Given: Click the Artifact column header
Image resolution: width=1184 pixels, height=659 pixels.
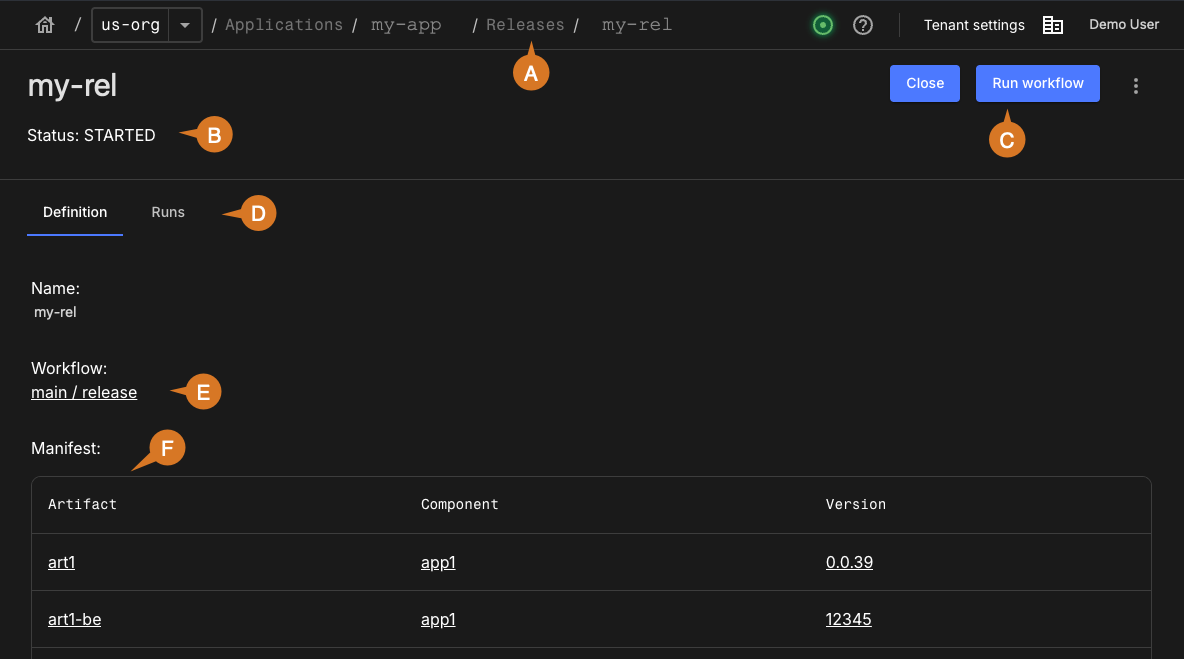Looking at the screenshot, I should click(82, 504).
